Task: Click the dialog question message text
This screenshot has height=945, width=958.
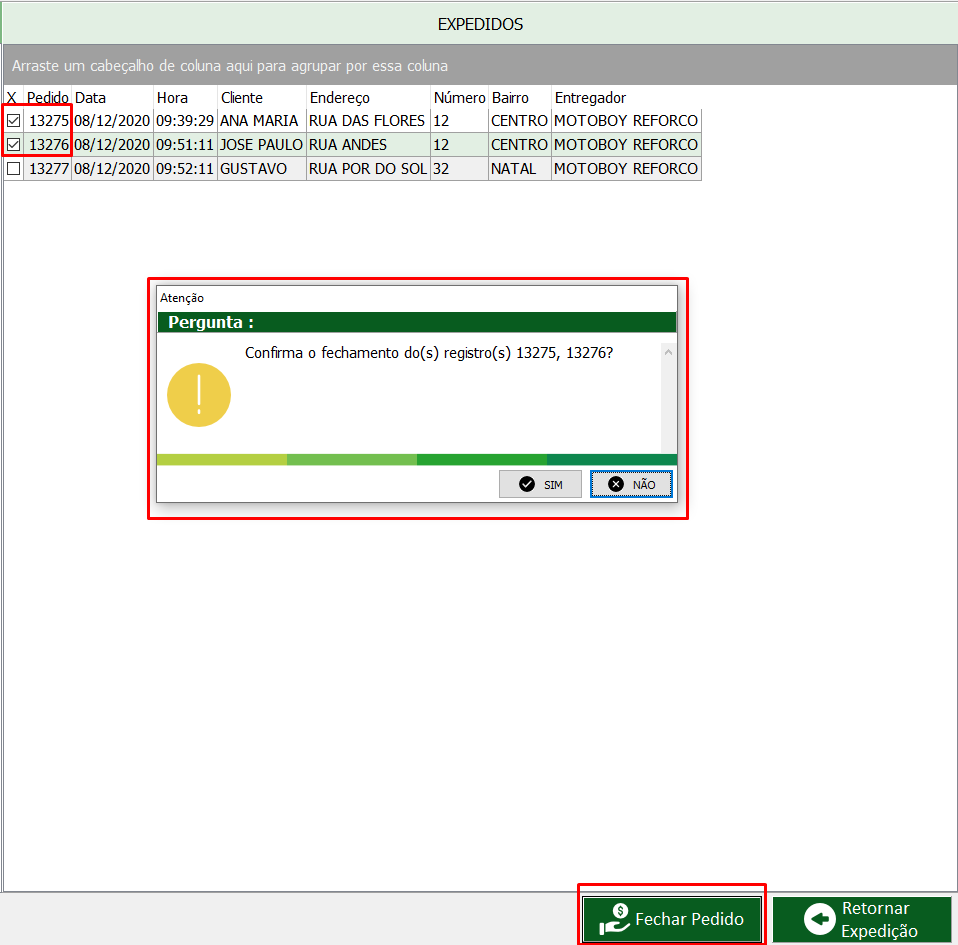Action: coord(428,353)
